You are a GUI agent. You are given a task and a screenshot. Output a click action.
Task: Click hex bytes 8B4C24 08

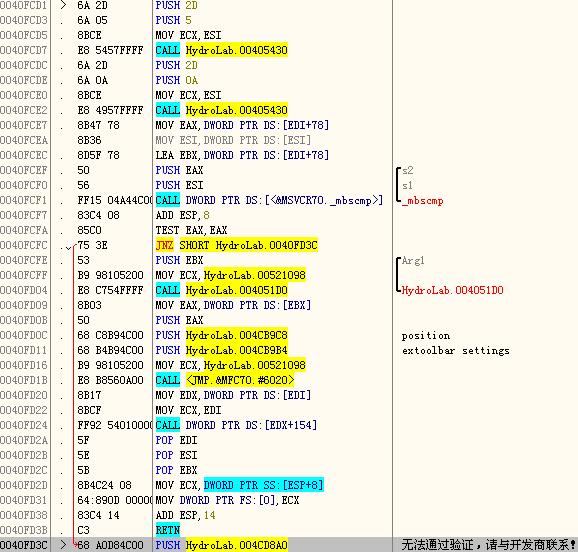104,485
